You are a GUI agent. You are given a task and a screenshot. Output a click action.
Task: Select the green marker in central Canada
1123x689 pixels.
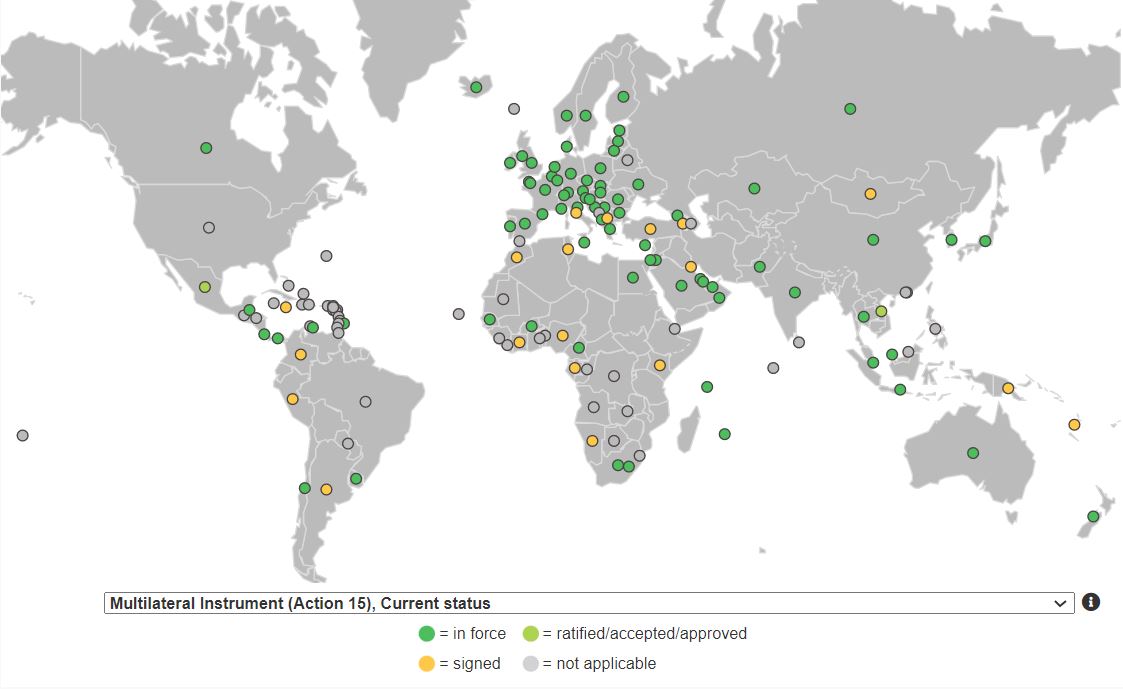[205, 147]
